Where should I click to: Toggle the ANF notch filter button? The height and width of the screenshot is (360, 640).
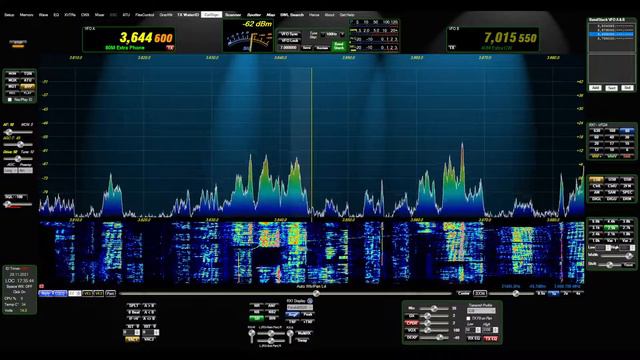click(271, 305)
